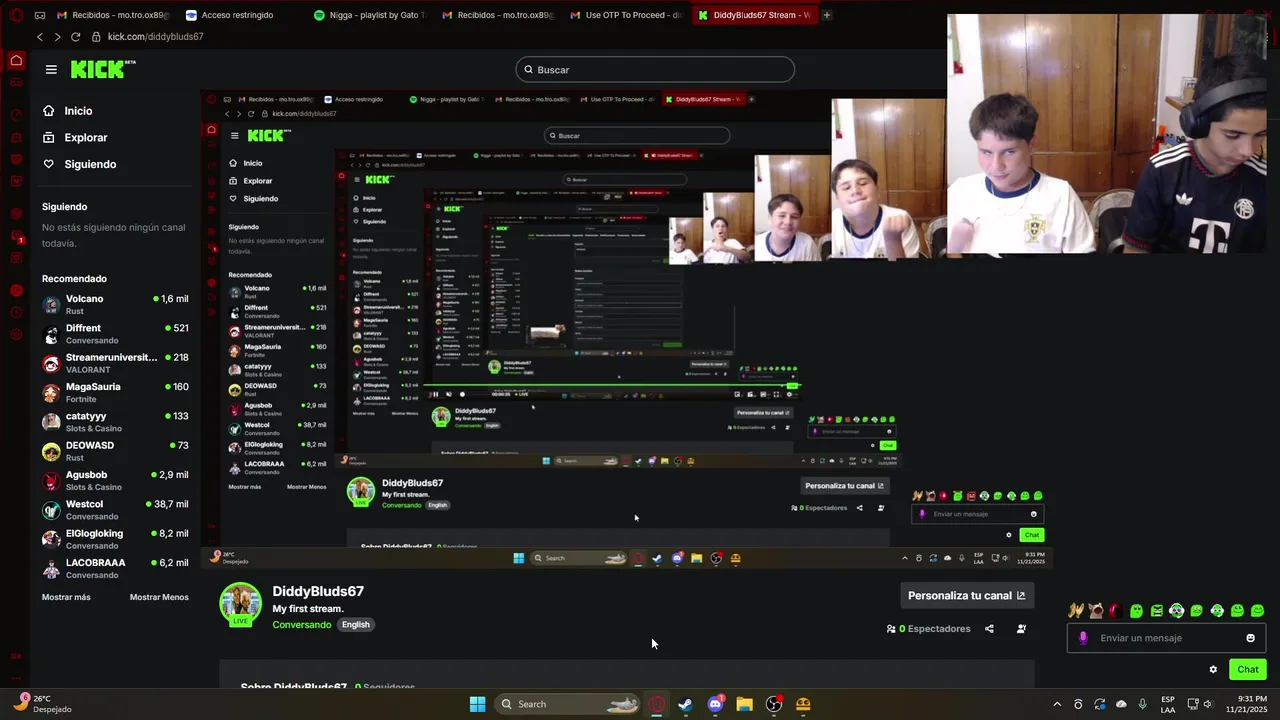The height and width of the screenshot is (720, 1280).
Task: Click the 0 Espectadores viewer count
Action: click(928, 629)
